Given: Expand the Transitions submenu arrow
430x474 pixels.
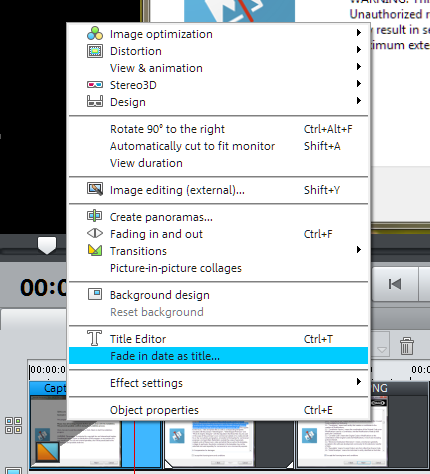Looking at the screenshot, I should click(x=359, y=250).
